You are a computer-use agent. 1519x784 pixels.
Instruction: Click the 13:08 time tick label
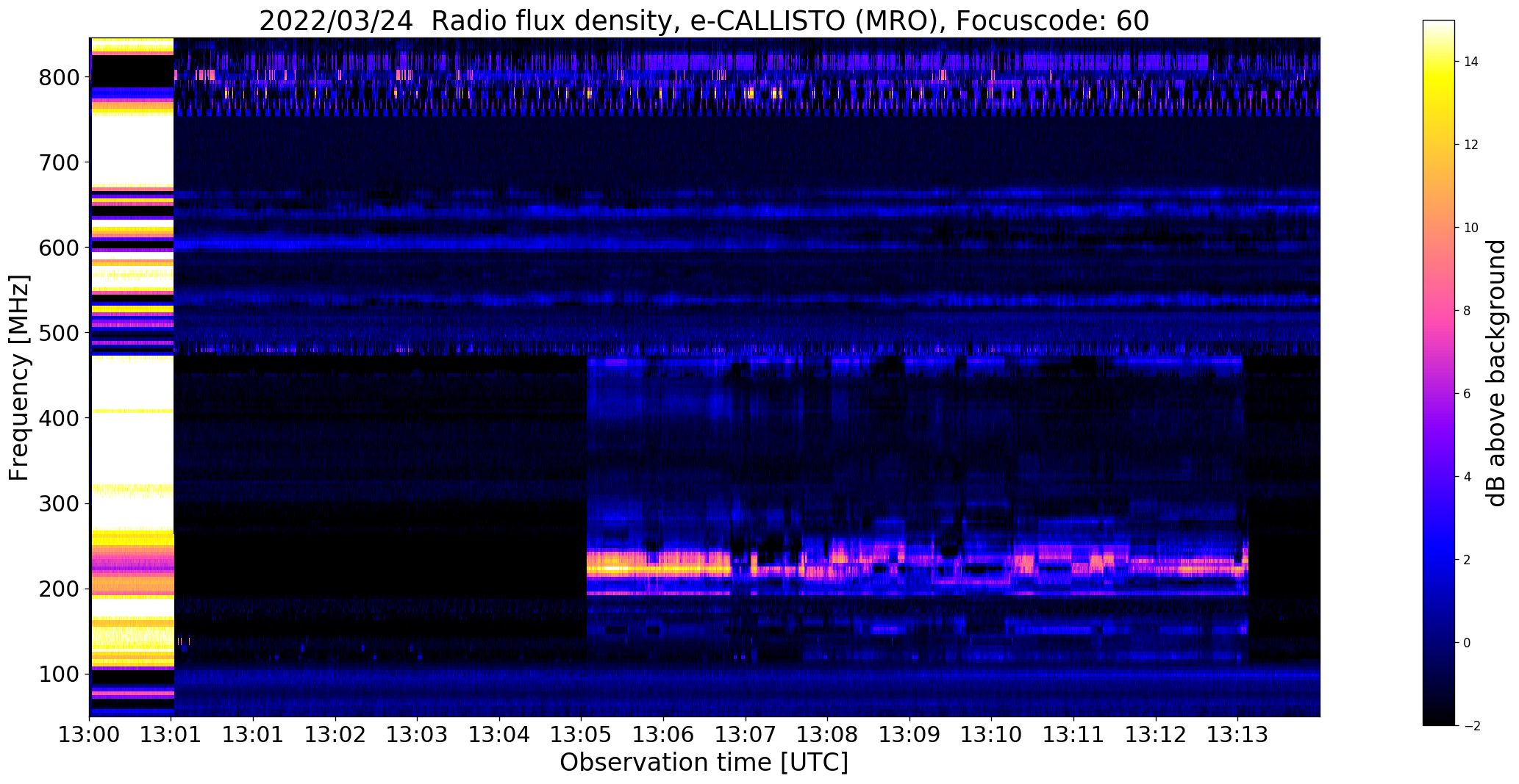click(828, 735)
